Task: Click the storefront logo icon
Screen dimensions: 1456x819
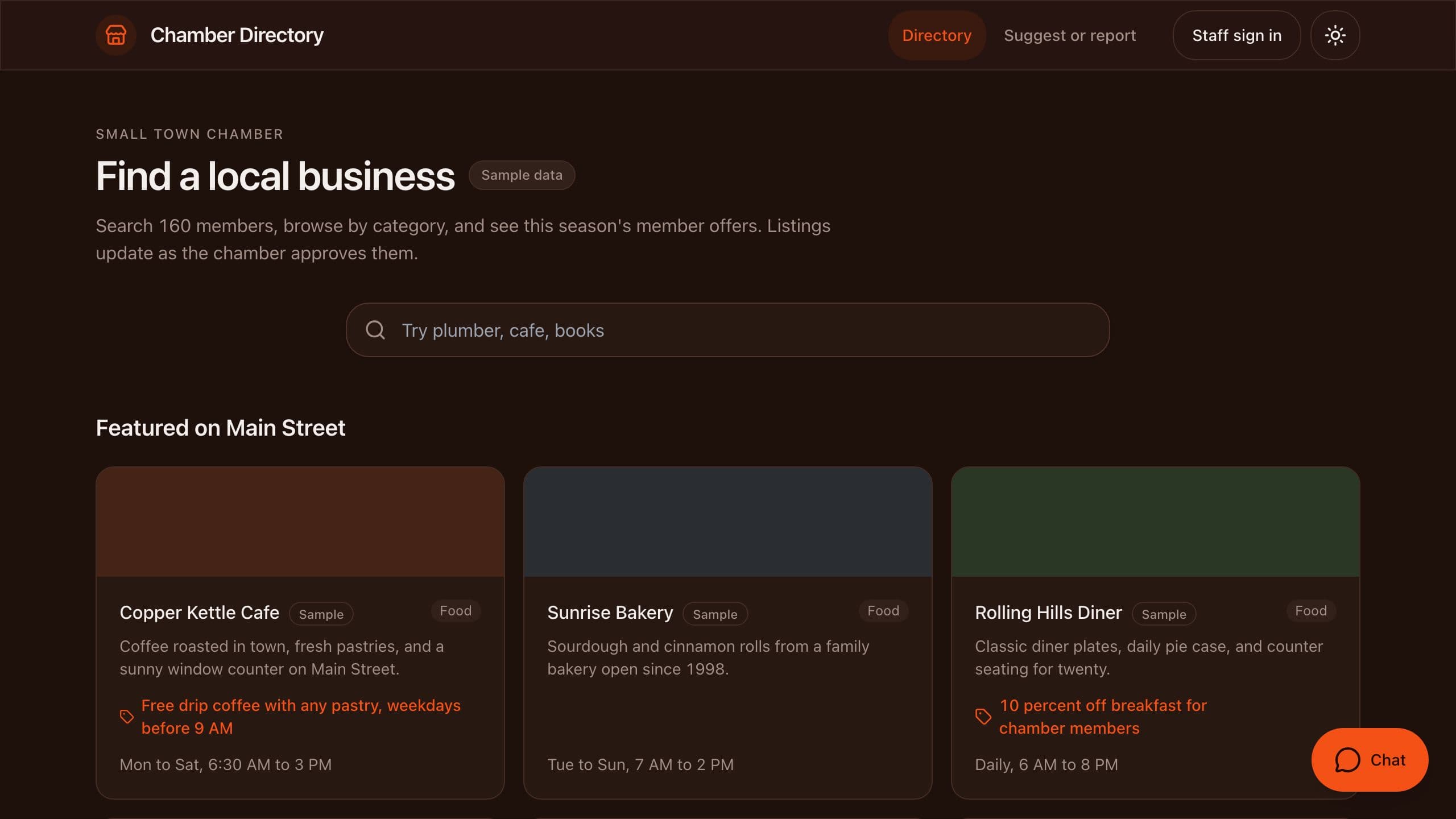Action: pos(116,35)
